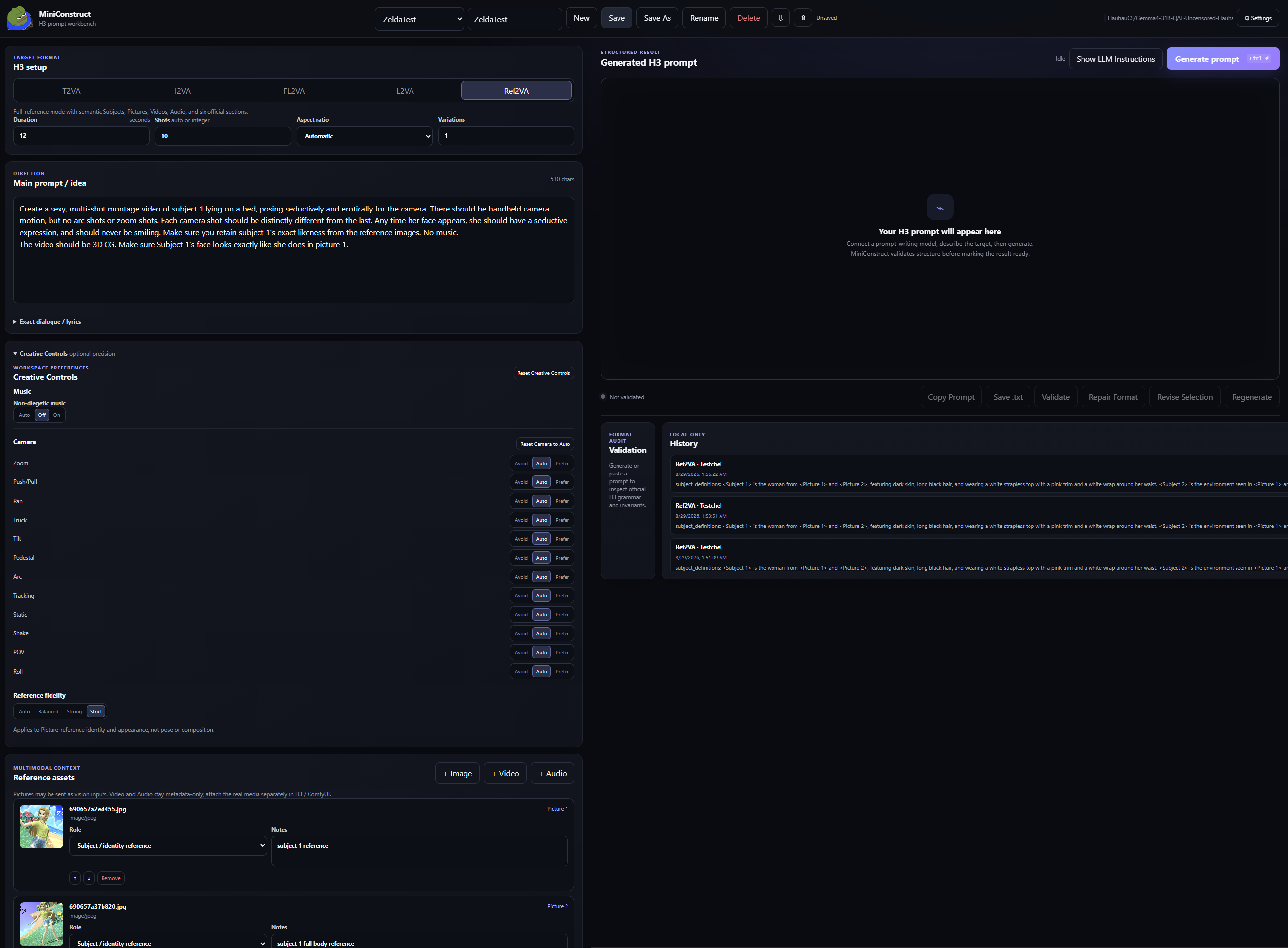The width and height of the screenshot is (1288, 948).
Task: Click the Rename button
Action: (704, 18)
